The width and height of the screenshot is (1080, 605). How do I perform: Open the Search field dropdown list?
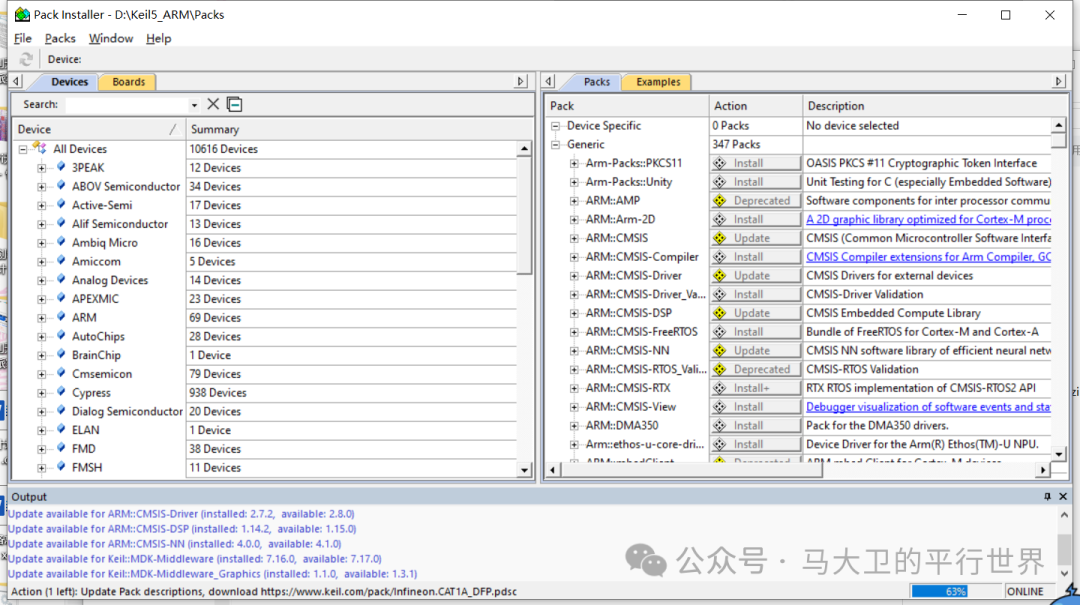pyautogui.click(x=196, y=104)
